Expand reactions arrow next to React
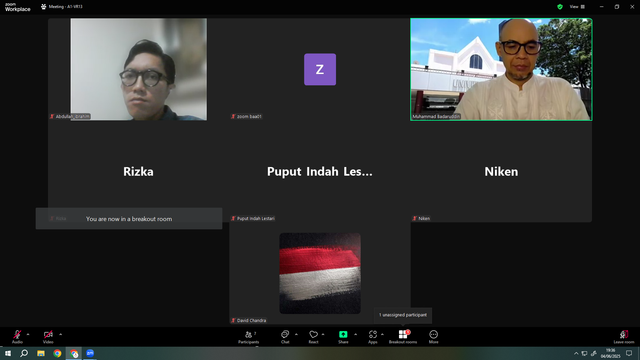This screenshot has width=640, height=360. coord(323,334)
